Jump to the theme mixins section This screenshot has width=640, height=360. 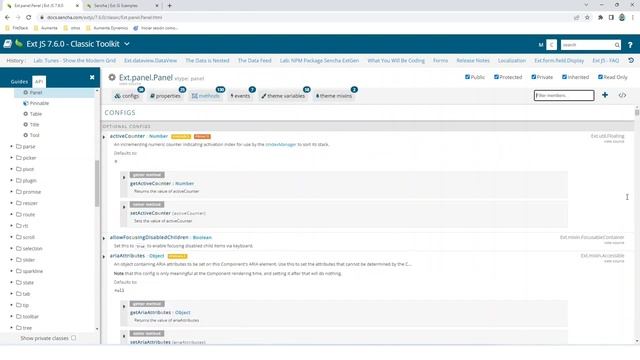pyautogui.click(x=334, y=96)
